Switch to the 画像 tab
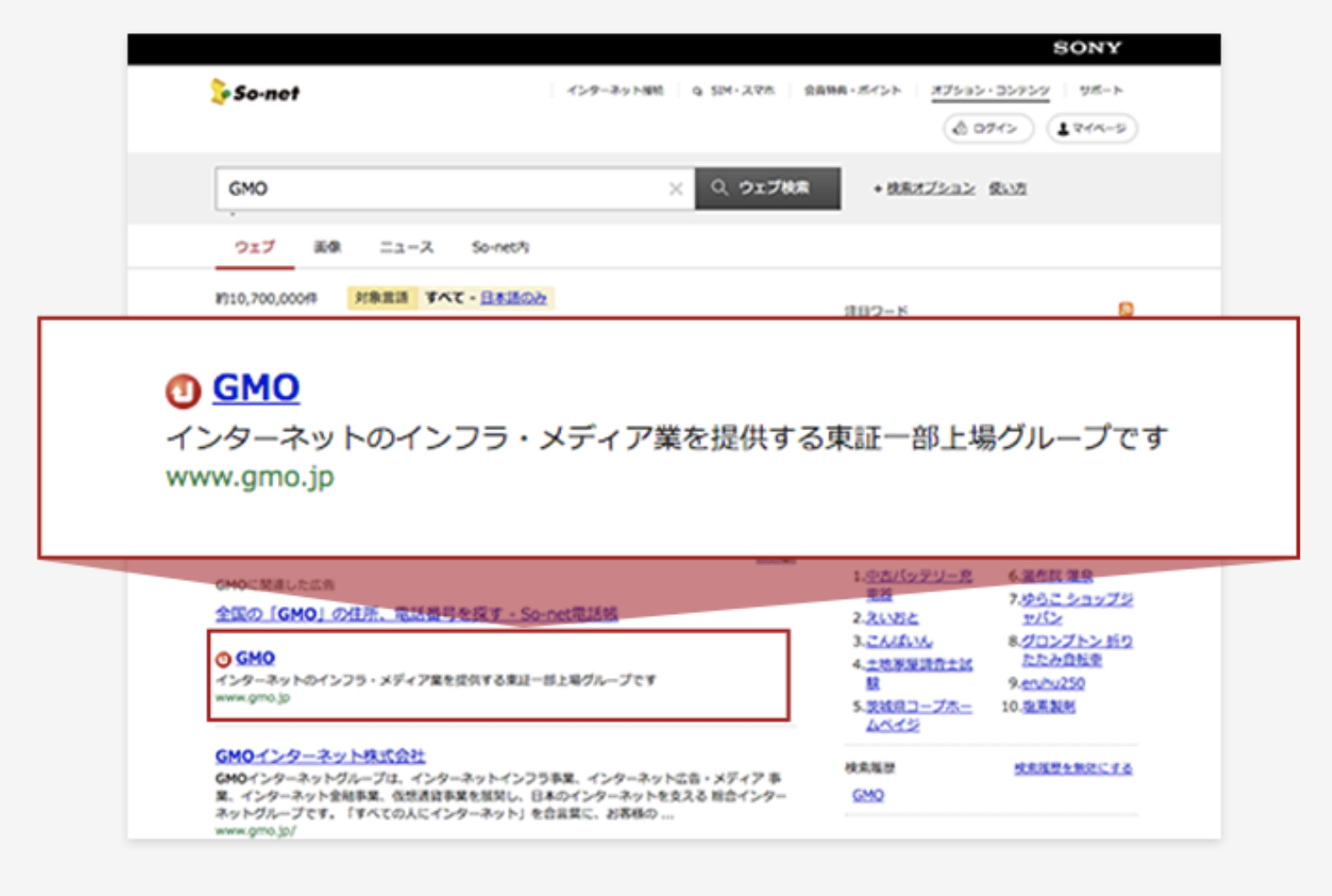The width and height of the screenshot is (1332, 896). [x=328, y=247]
